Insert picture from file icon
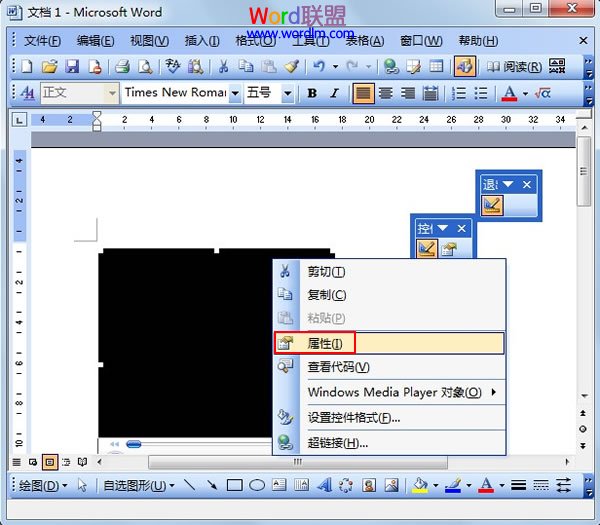The height and width of the screenshot is (525, 600). click(391, 485)
